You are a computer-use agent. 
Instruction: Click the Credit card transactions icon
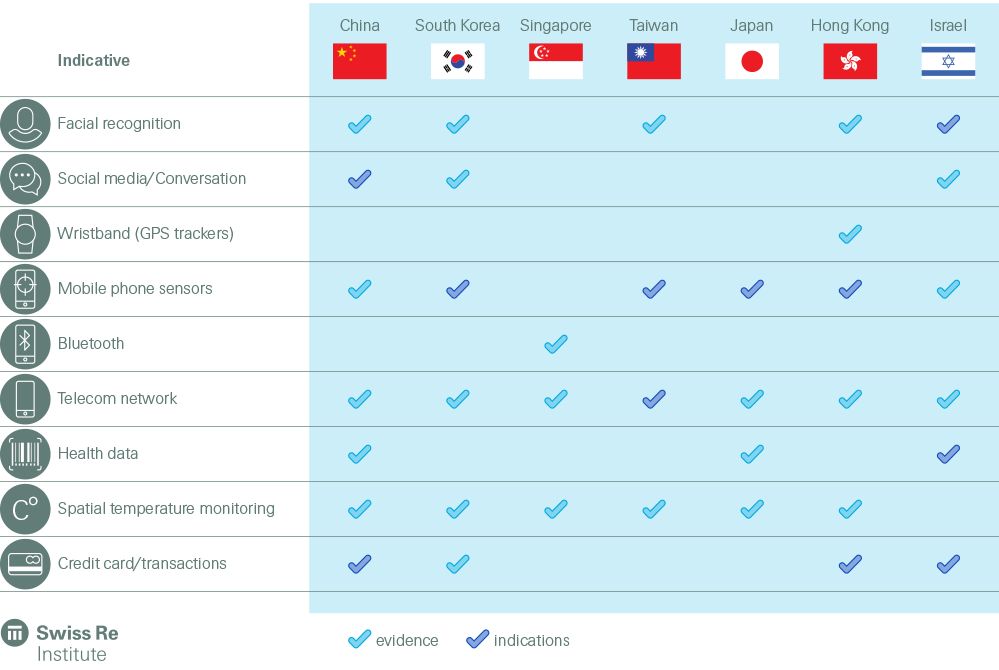(25, 564)
